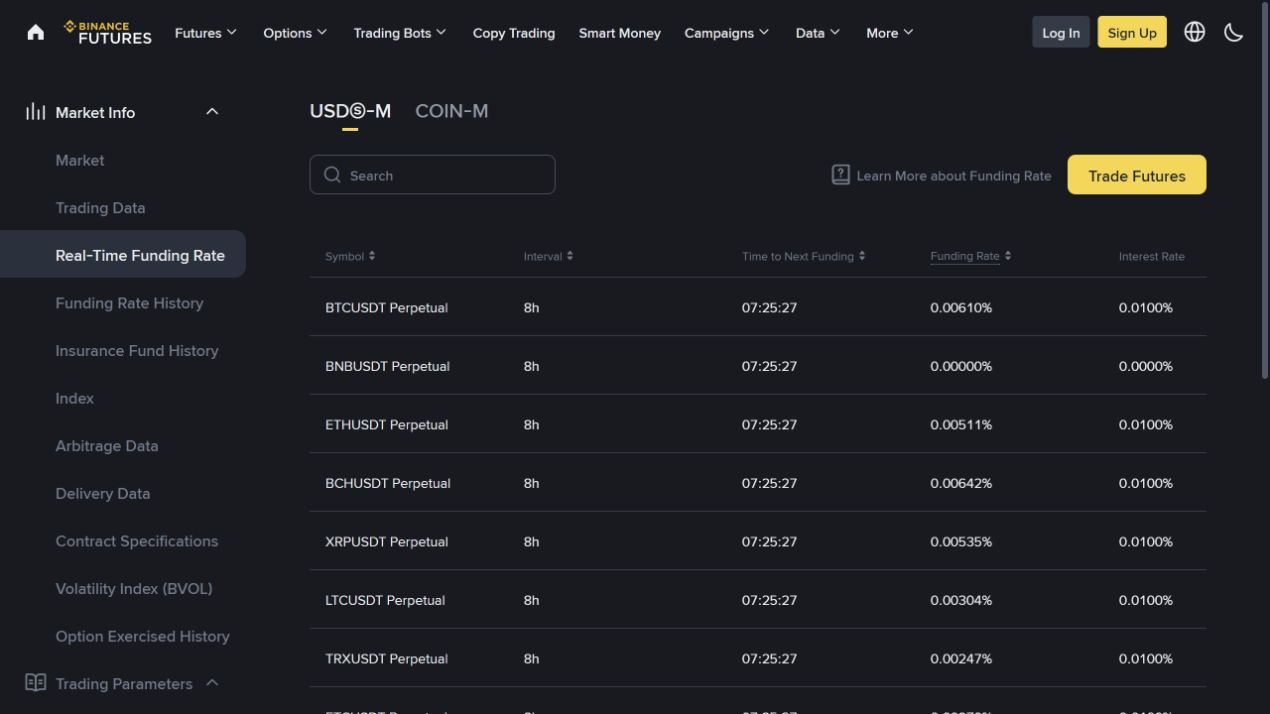The height and width of the screenshot is (714, 1270).
Task: Open LTCUSDT Perpetual row
Action: [757, 600]
